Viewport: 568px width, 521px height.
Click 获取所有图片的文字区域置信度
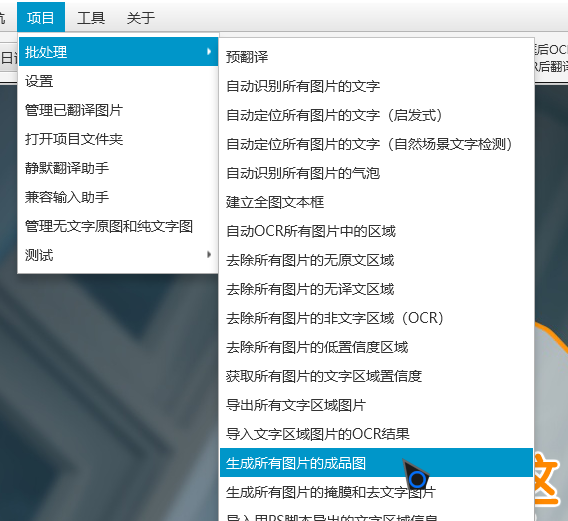click(x=376, y=376)
